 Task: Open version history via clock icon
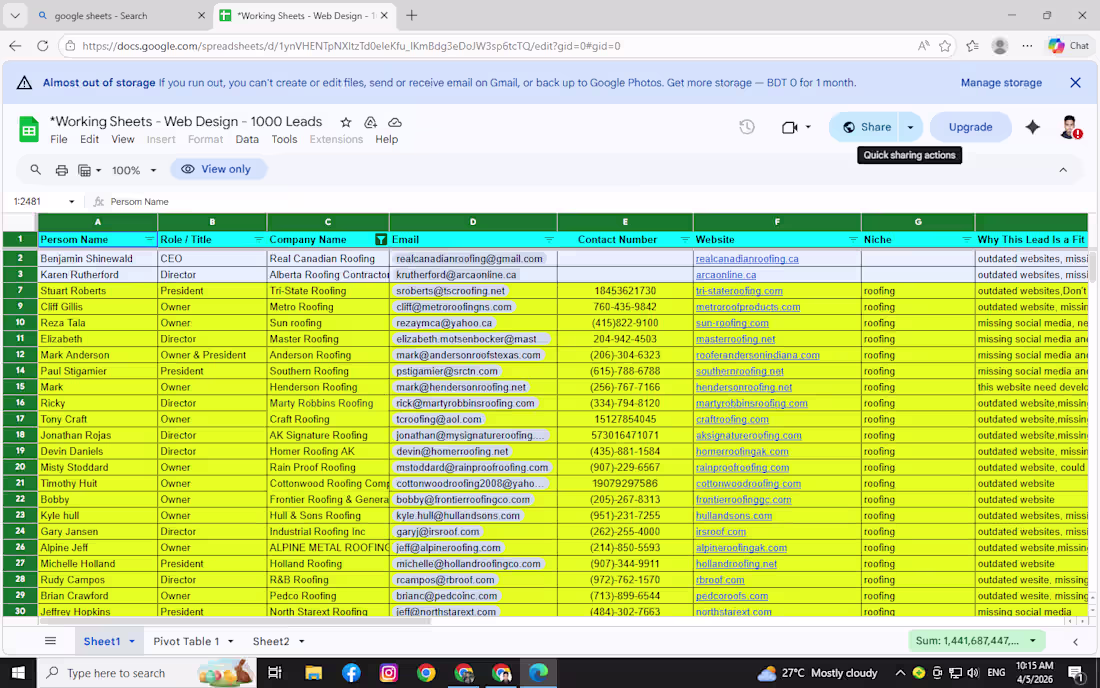pyautogui.click(x=746, y=127)
